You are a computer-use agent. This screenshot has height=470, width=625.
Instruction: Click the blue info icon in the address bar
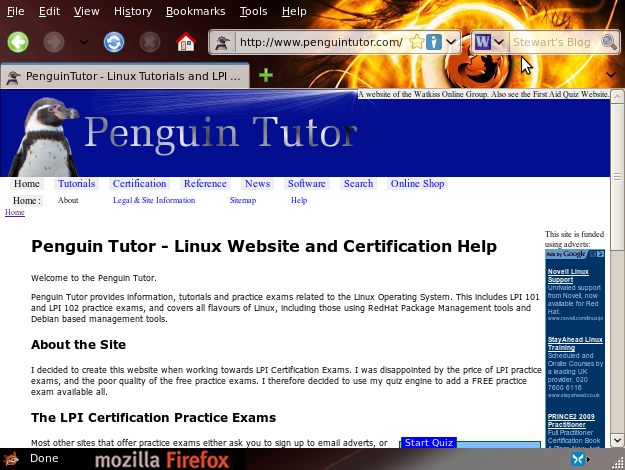coord(434,42)
